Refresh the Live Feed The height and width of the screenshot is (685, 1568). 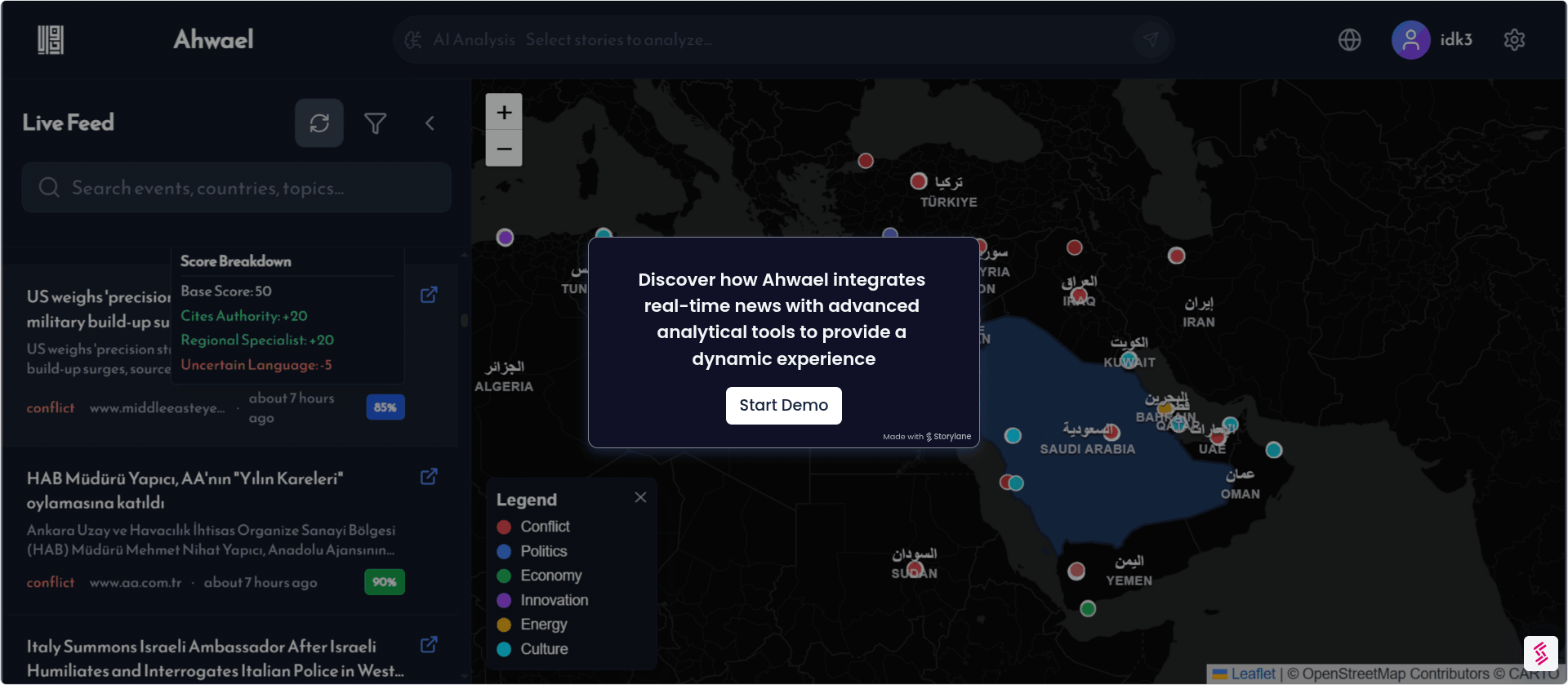coord(319,123)
